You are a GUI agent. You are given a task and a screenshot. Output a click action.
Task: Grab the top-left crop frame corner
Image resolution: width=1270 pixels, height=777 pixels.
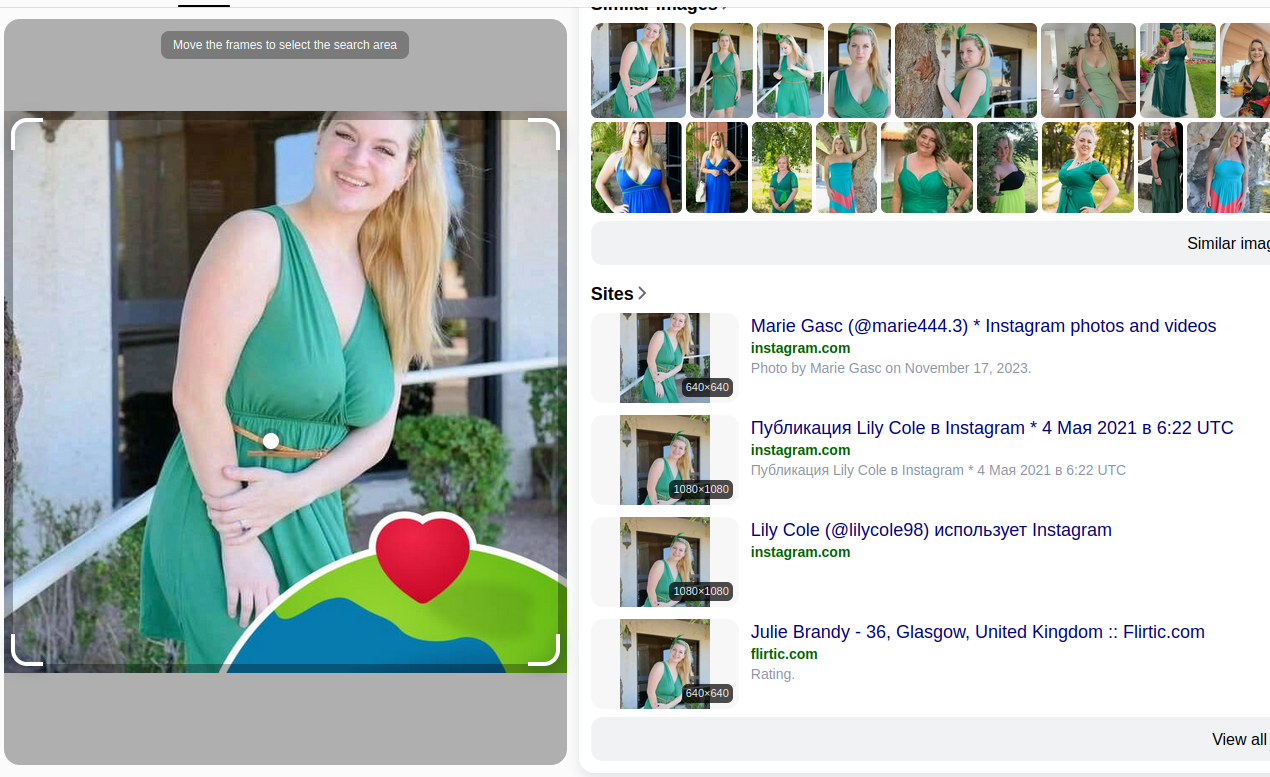coord(27,134)
